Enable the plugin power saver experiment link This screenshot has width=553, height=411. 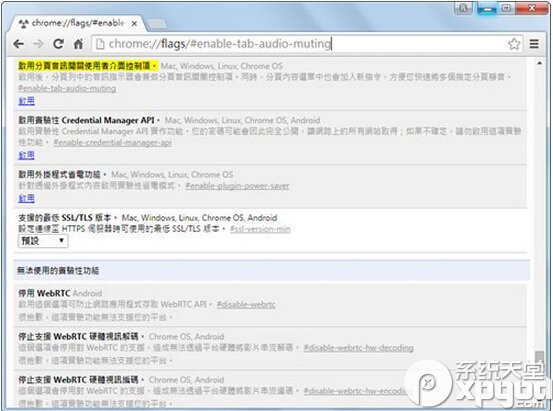click(26, 199)
